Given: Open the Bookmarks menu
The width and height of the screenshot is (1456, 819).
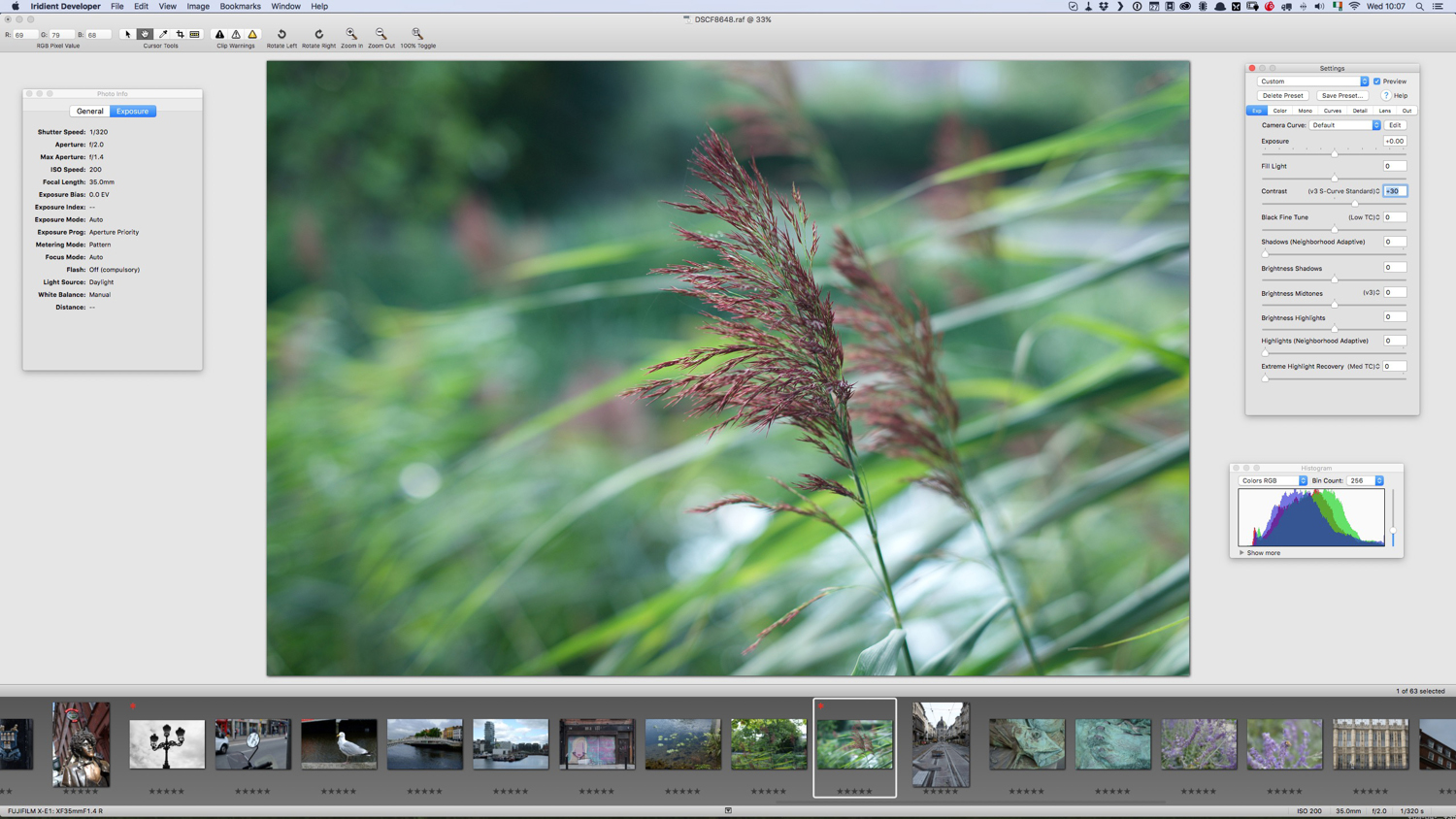Looking at the screenshot, I should pyautogui.click(x=240, y=6).
